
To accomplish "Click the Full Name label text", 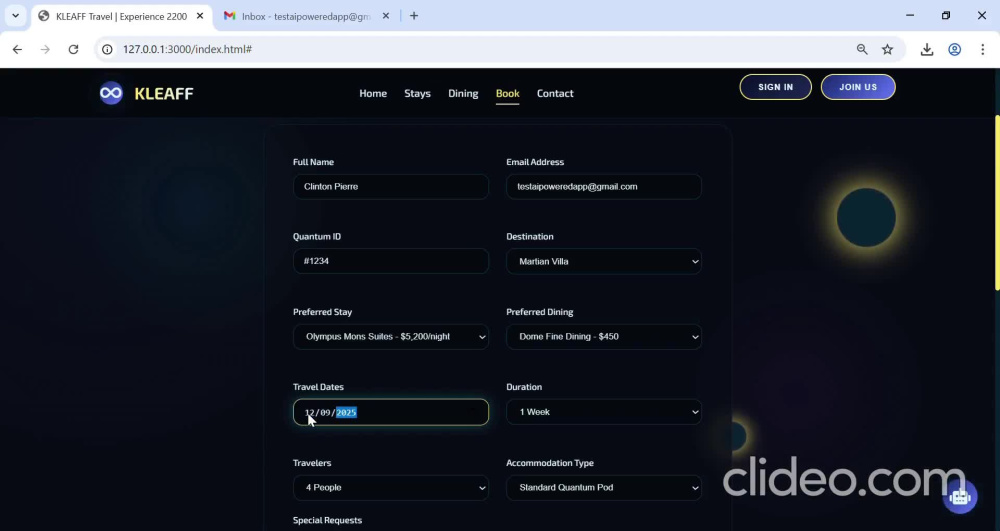I will point(313,162).
